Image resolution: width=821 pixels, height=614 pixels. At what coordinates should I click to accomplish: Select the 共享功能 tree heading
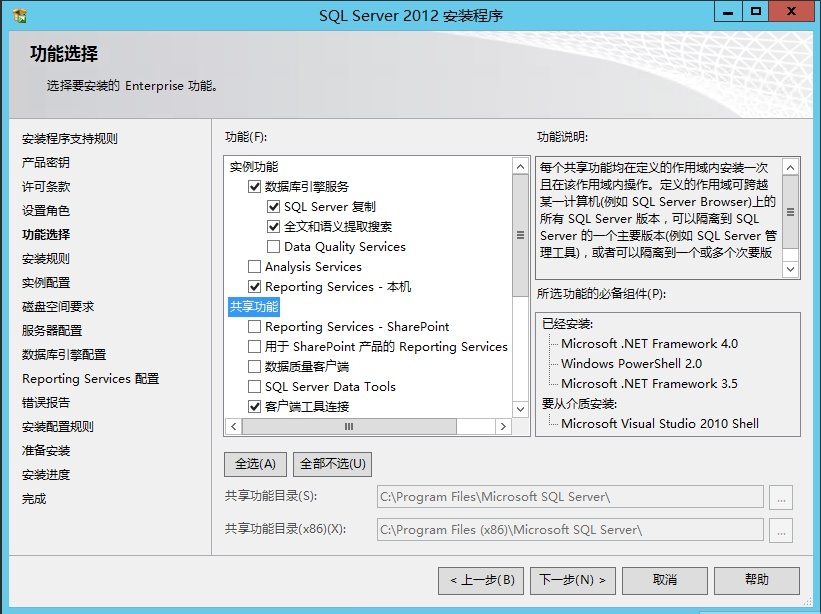254,307
